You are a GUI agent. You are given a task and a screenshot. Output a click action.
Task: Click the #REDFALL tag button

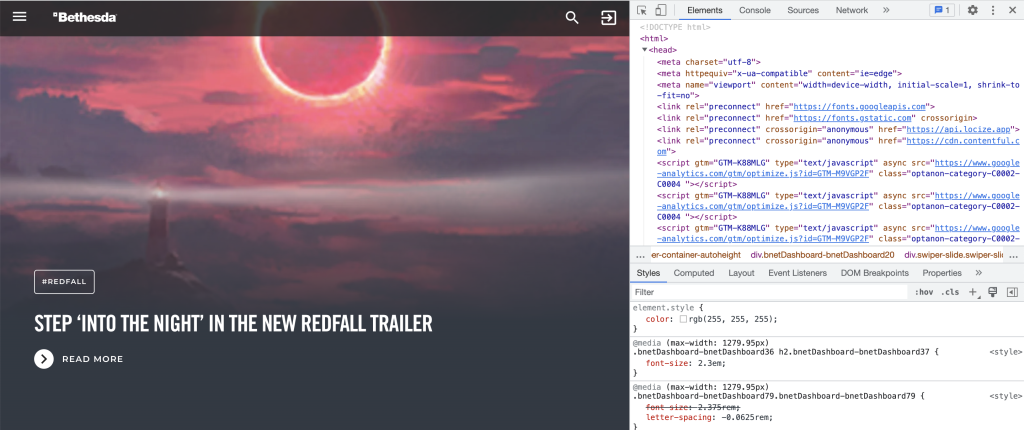[x=64, y=282]
